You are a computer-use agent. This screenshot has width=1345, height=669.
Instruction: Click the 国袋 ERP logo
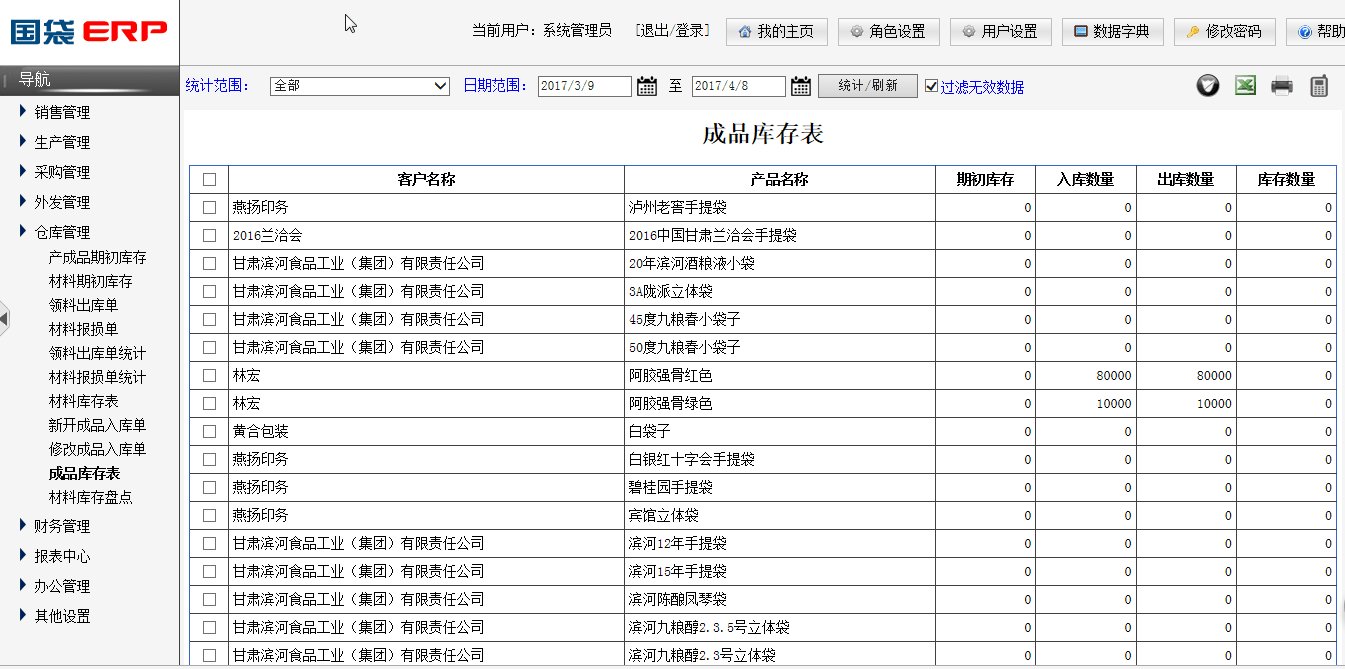point(89,32)
